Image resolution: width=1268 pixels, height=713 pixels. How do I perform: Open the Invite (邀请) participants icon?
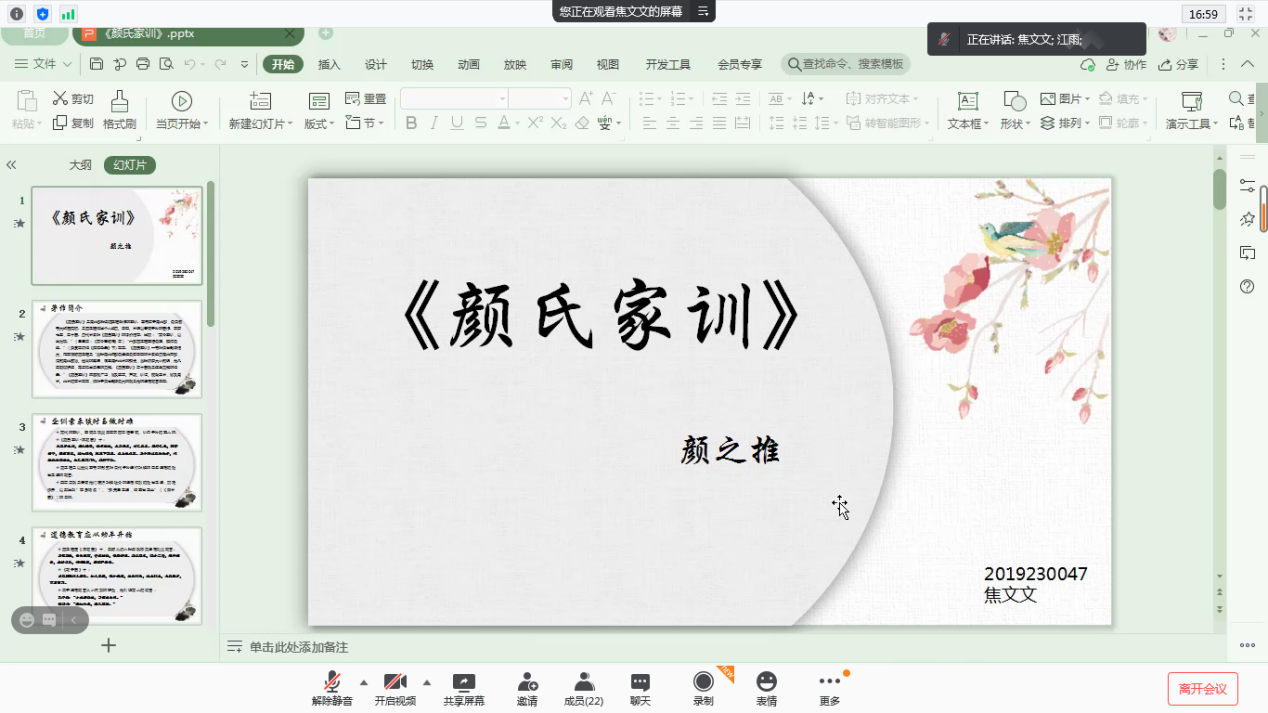[x=527, y=683]
